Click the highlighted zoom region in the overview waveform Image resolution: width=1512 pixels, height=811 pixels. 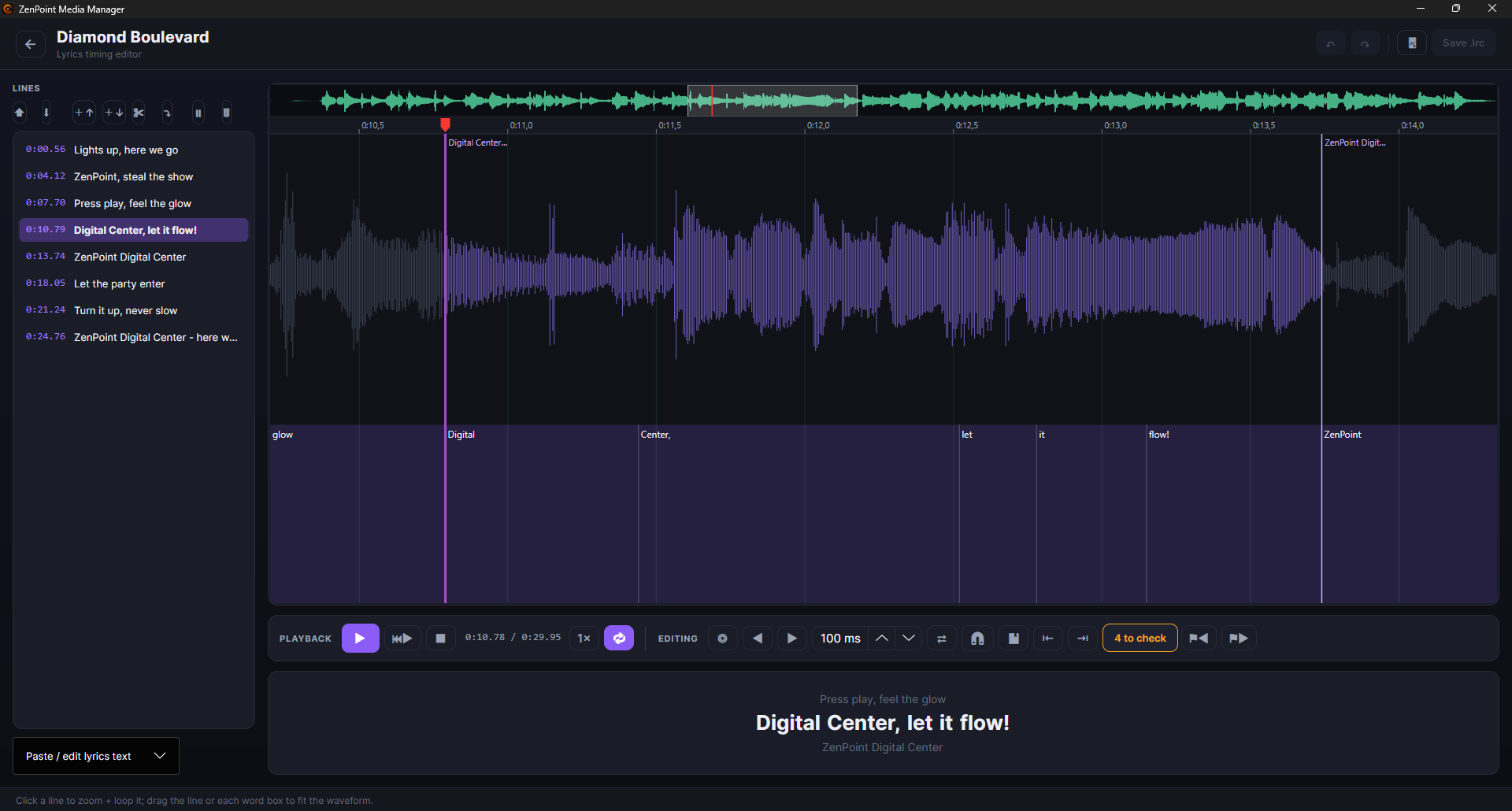pos(773,101)
